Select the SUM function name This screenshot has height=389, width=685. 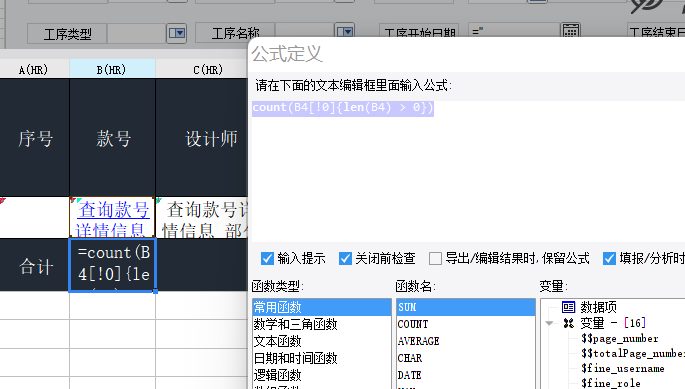click(466, 307)
